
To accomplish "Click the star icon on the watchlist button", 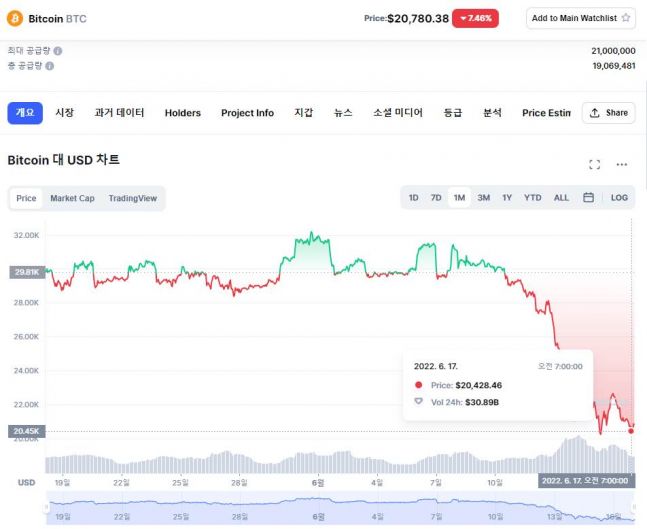I will click(626, 18).
